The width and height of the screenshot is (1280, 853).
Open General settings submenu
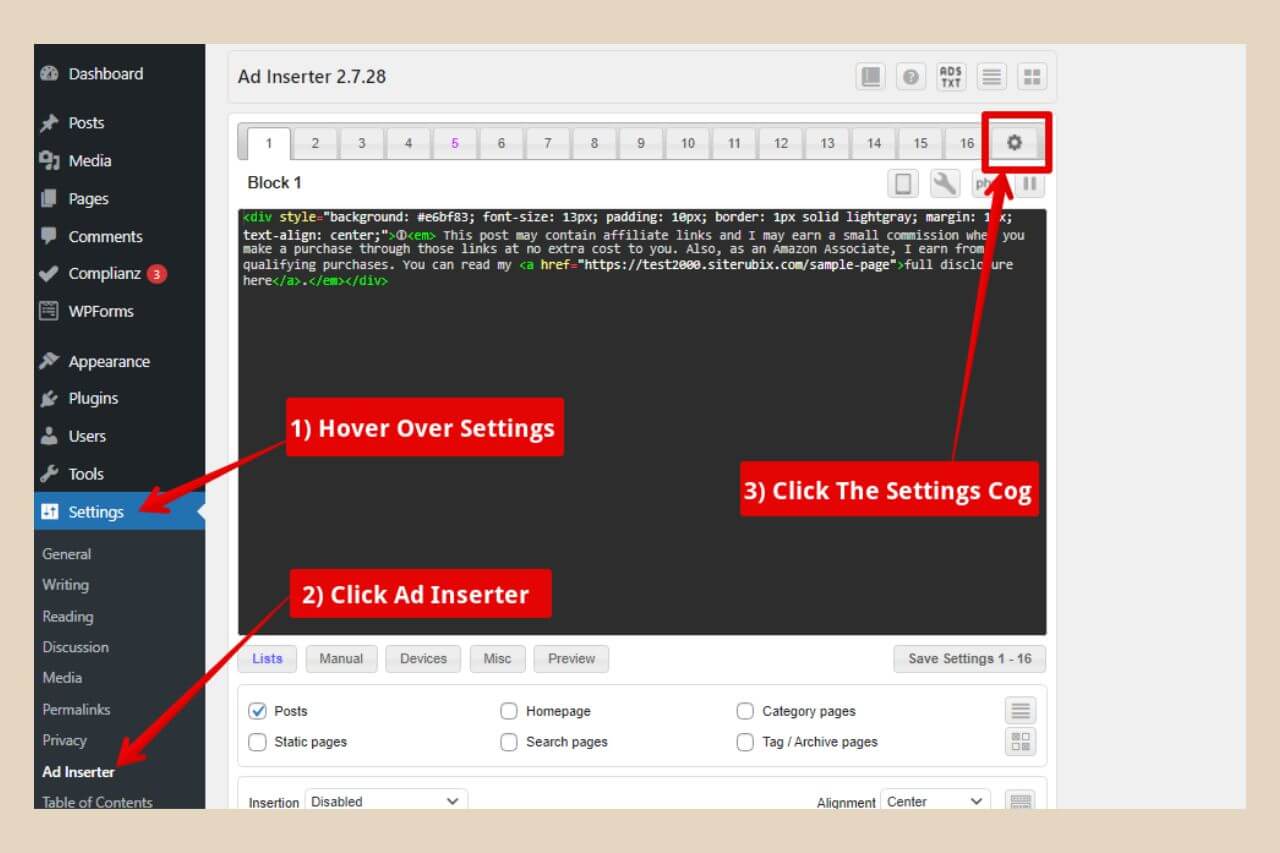point(66,554)
